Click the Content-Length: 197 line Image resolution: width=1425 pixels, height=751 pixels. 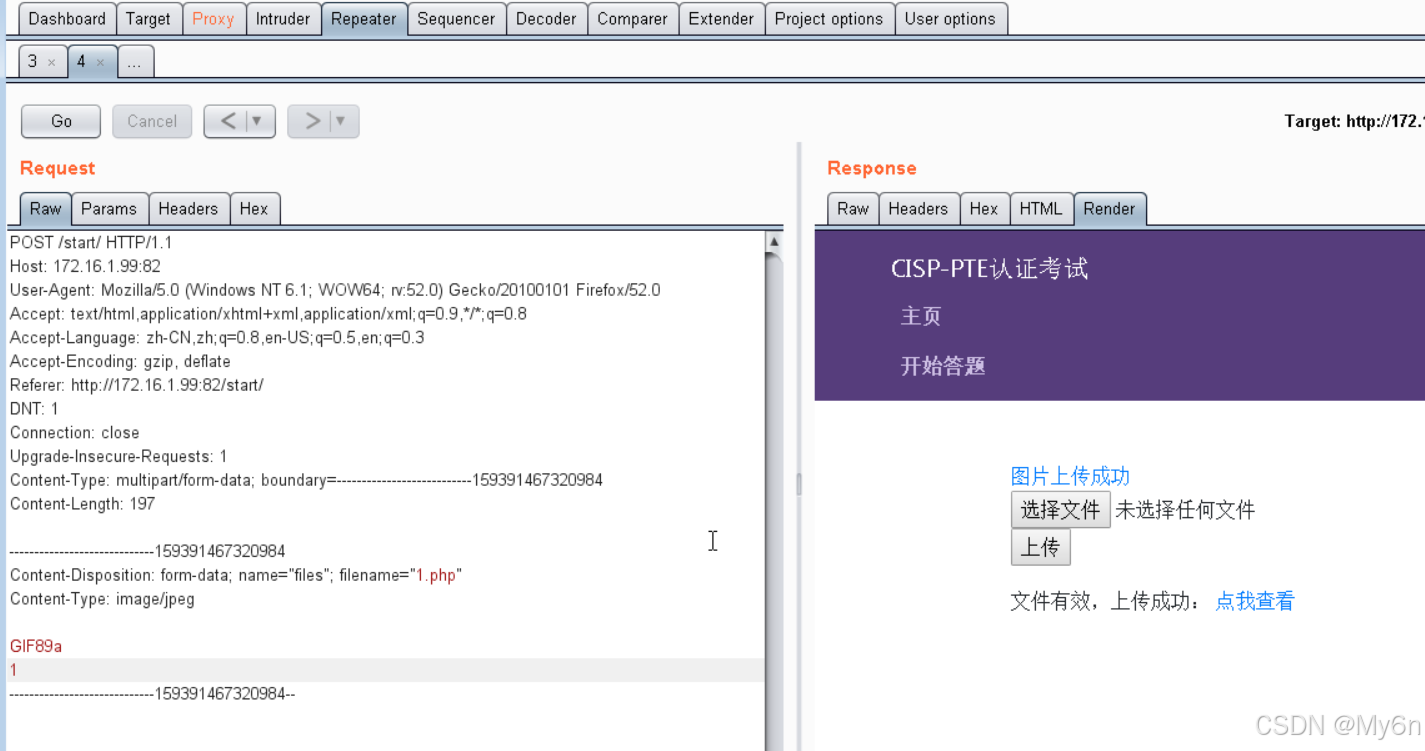pyautogui.click(x=83, y=504)
